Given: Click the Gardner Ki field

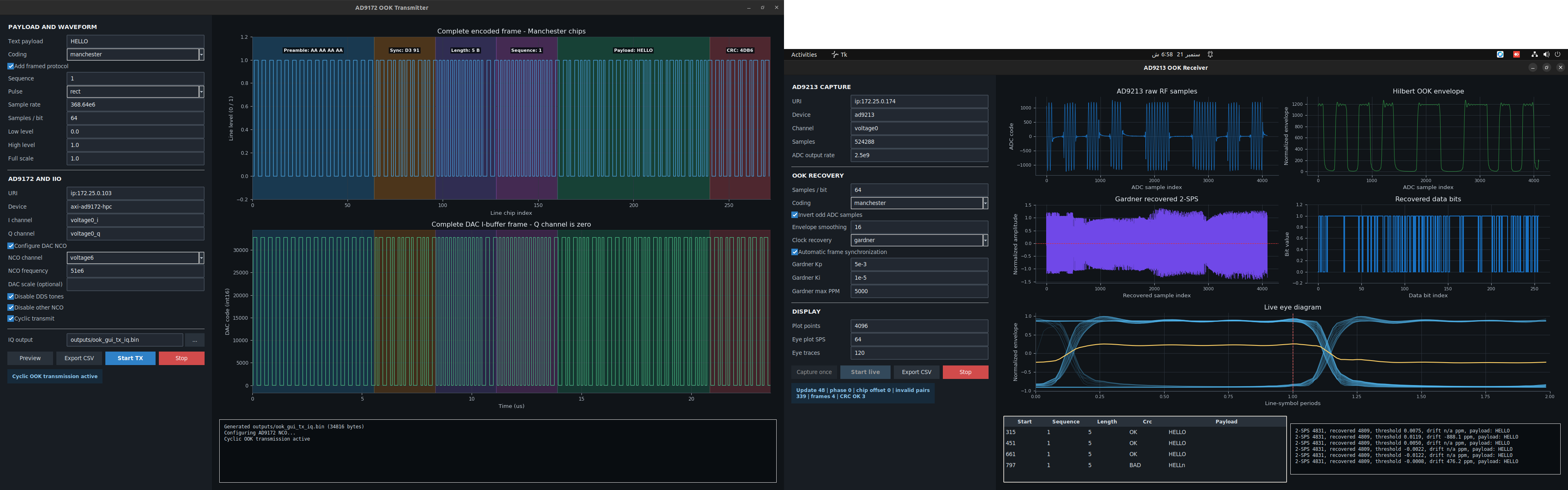Looking at the screenshot, I should point(919,278).
